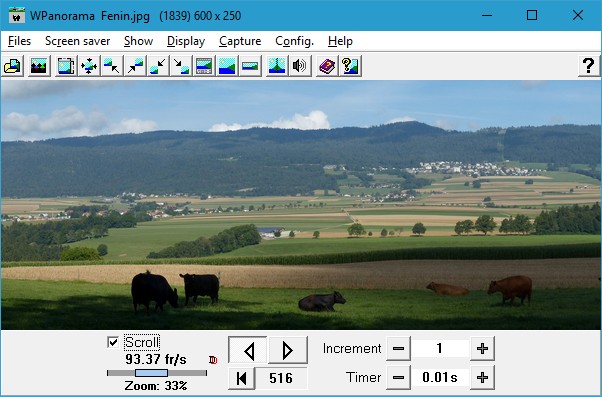Click the picture-to-top-left arrow icon
Image resolution: width=602 pixels, height=397 pixels.
pos(112,66)
